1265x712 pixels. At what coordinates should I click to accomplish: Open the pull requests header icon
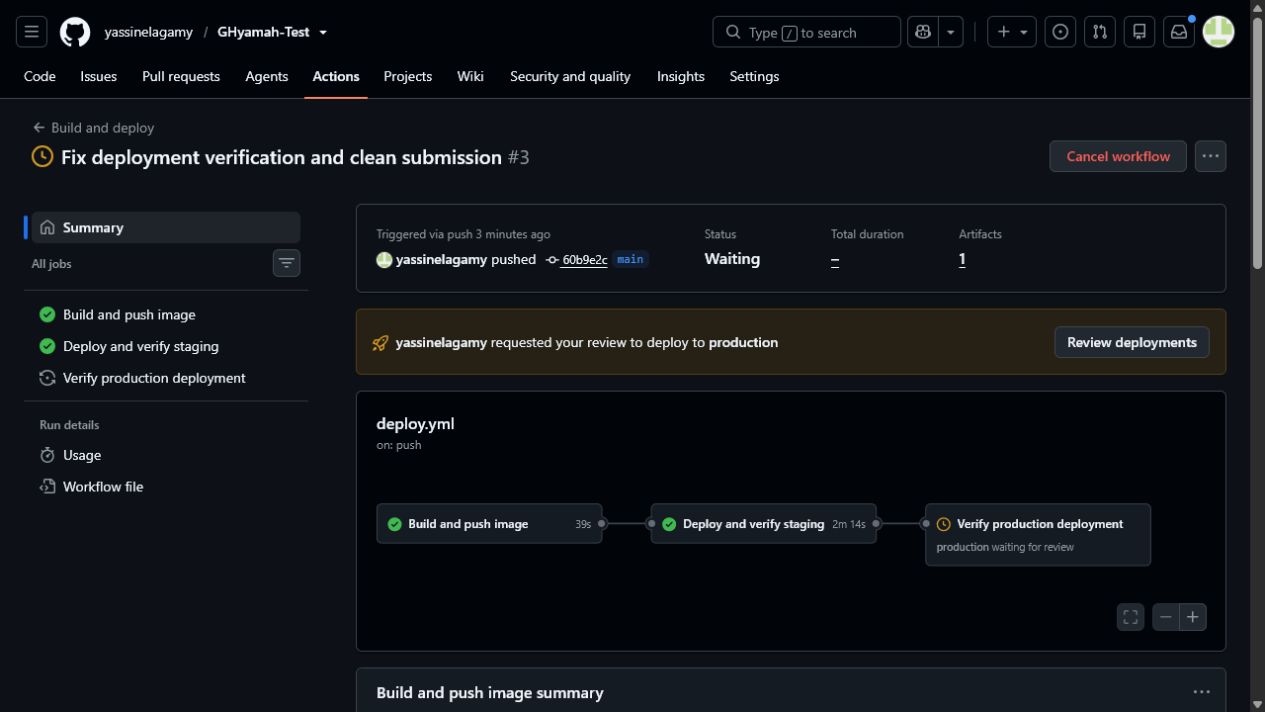pos(1100,32)
